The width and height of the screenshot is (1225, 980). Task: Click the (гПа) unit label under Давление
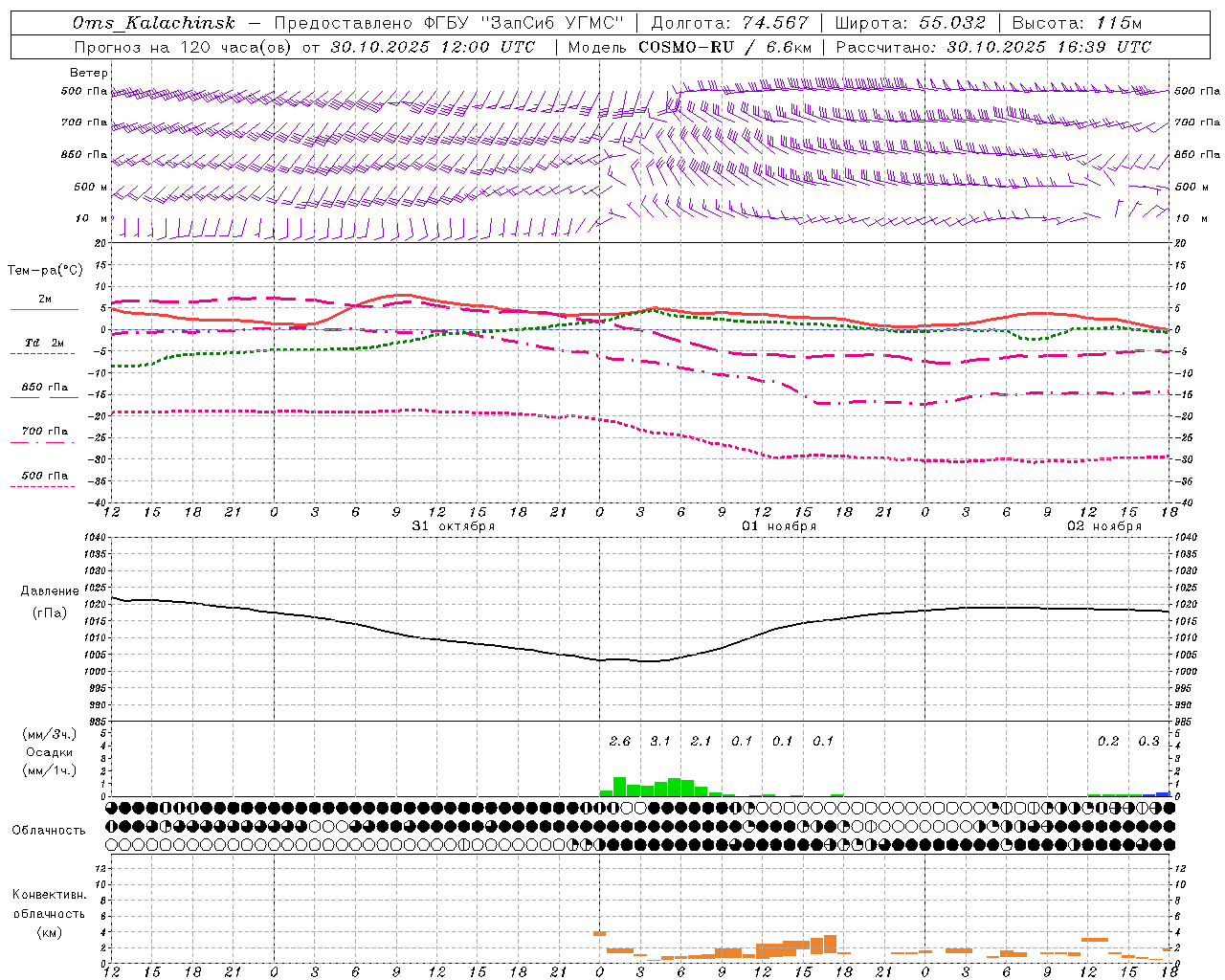50,613
